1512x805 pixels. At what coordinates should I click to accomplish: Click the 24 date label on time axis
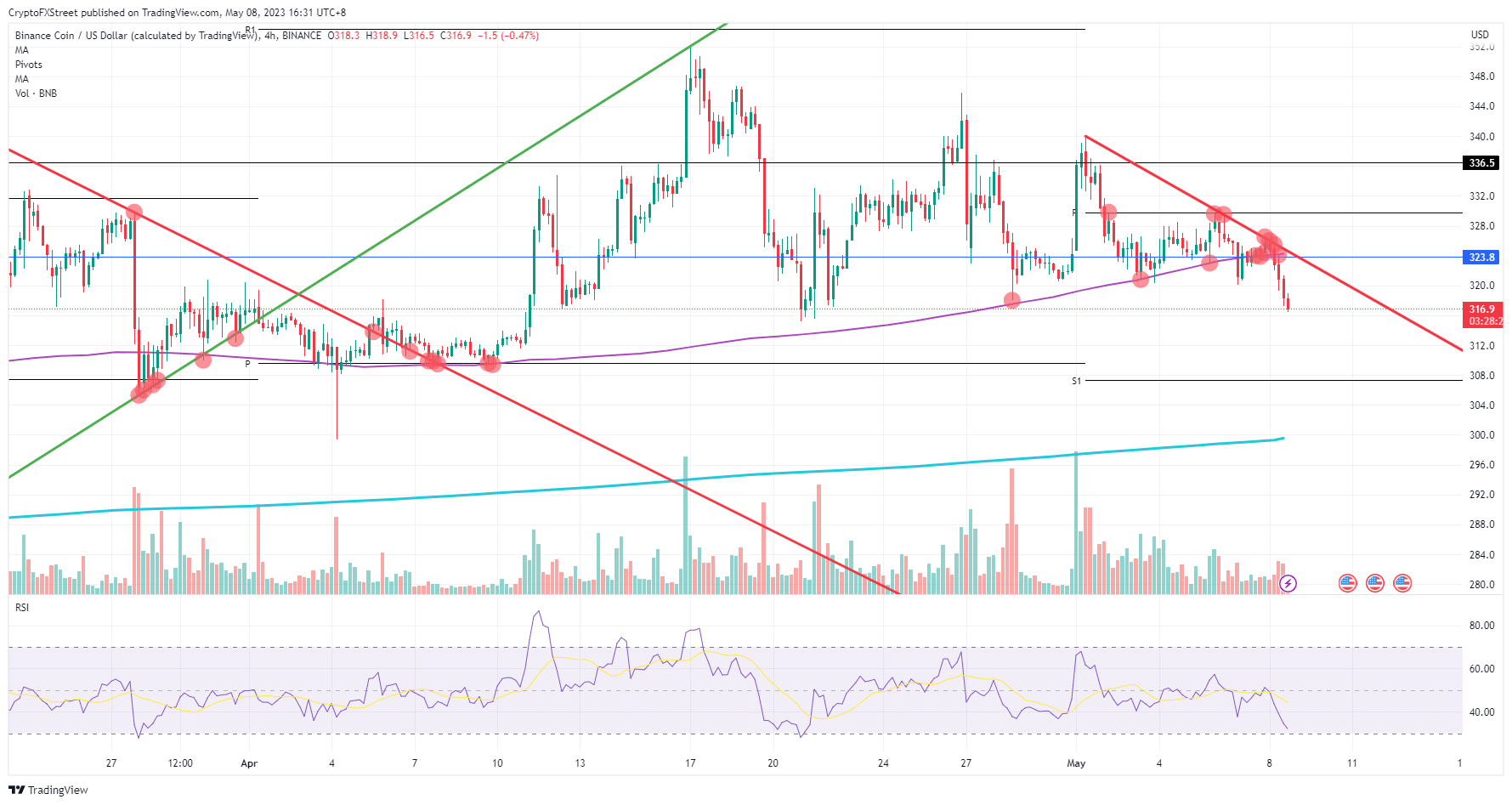[x=883, y=763]
